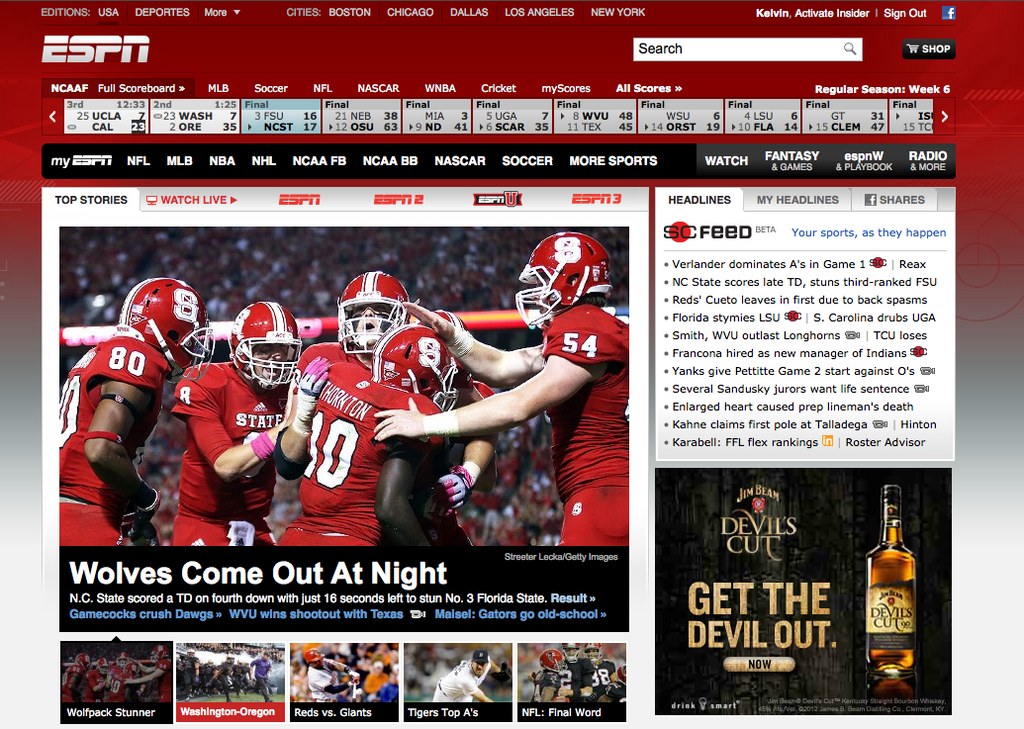Image resolution: width=1024 pixels, height=729 pixels.
Task: Select Reds vs. Giants thumbnail
Action: (x=344, y=681)
